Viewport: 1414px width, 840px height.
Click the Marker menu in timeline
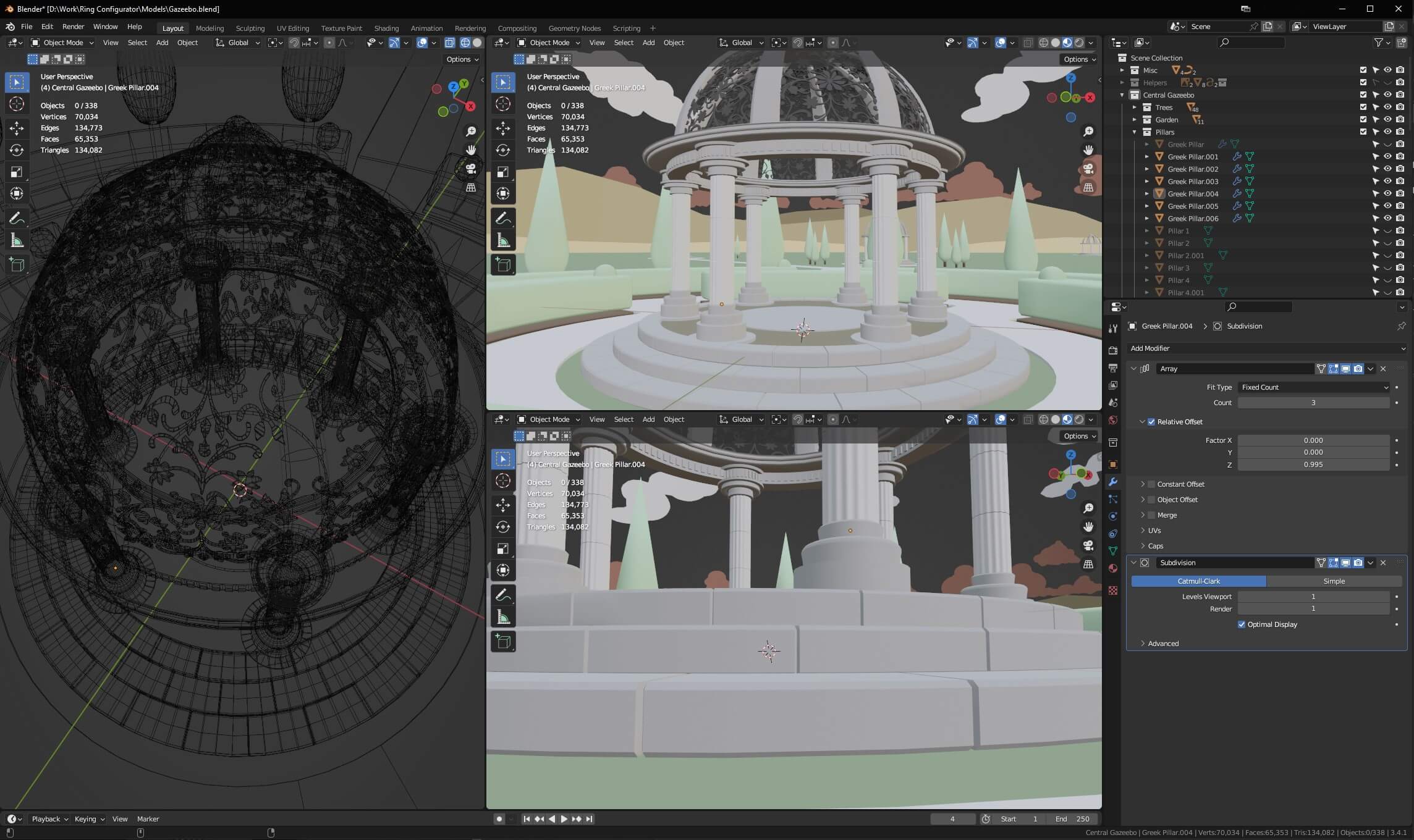pos(148,819)
